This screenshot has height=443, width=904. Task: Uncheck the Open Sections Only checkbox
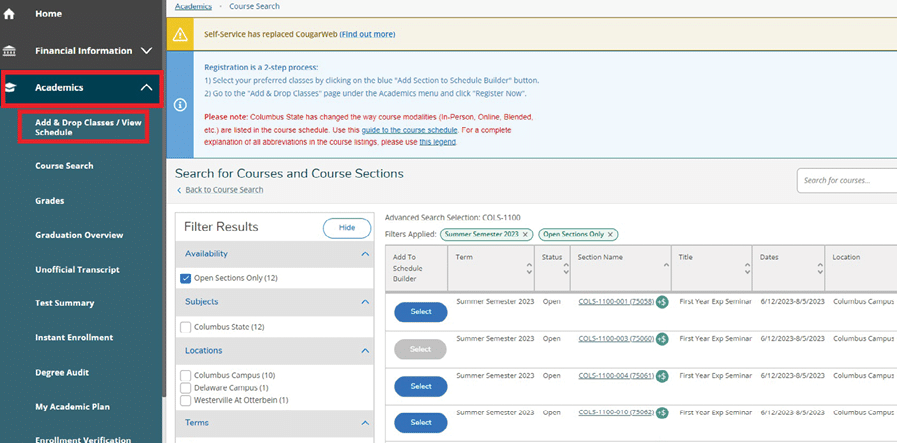point(186,278)
